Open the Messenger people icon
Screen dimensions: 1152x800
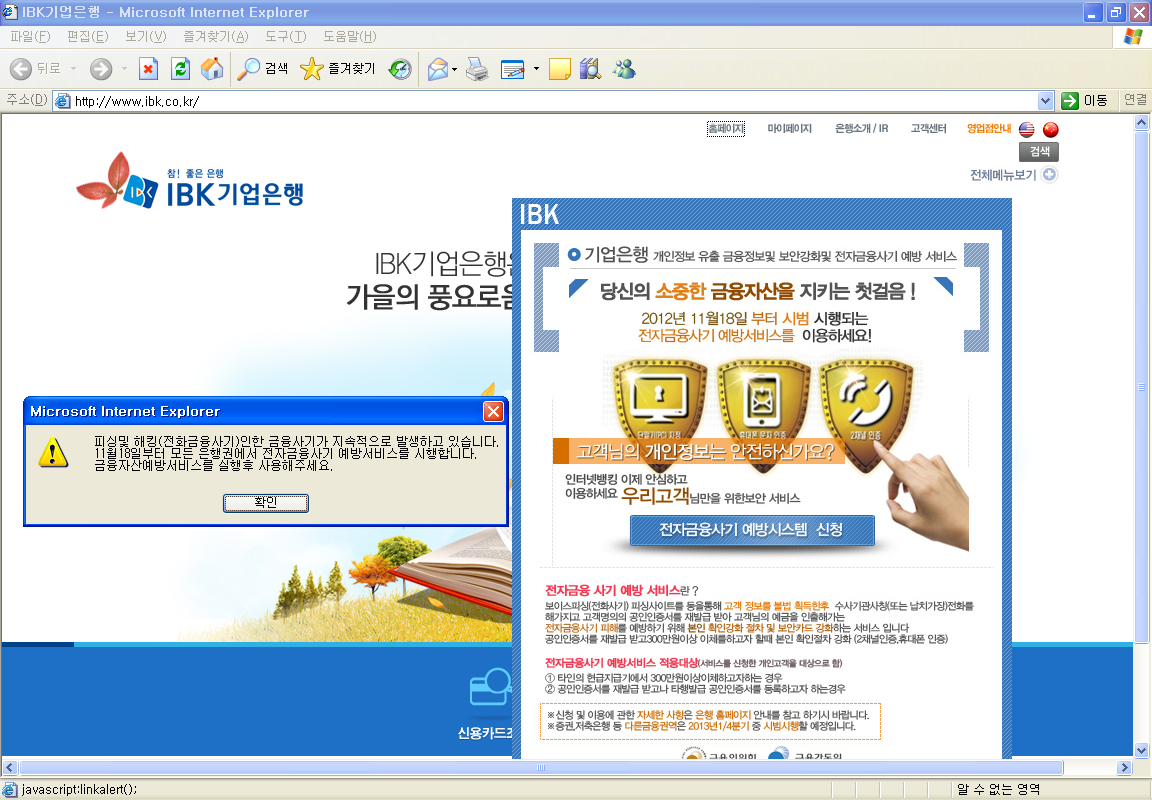(624, 69)
